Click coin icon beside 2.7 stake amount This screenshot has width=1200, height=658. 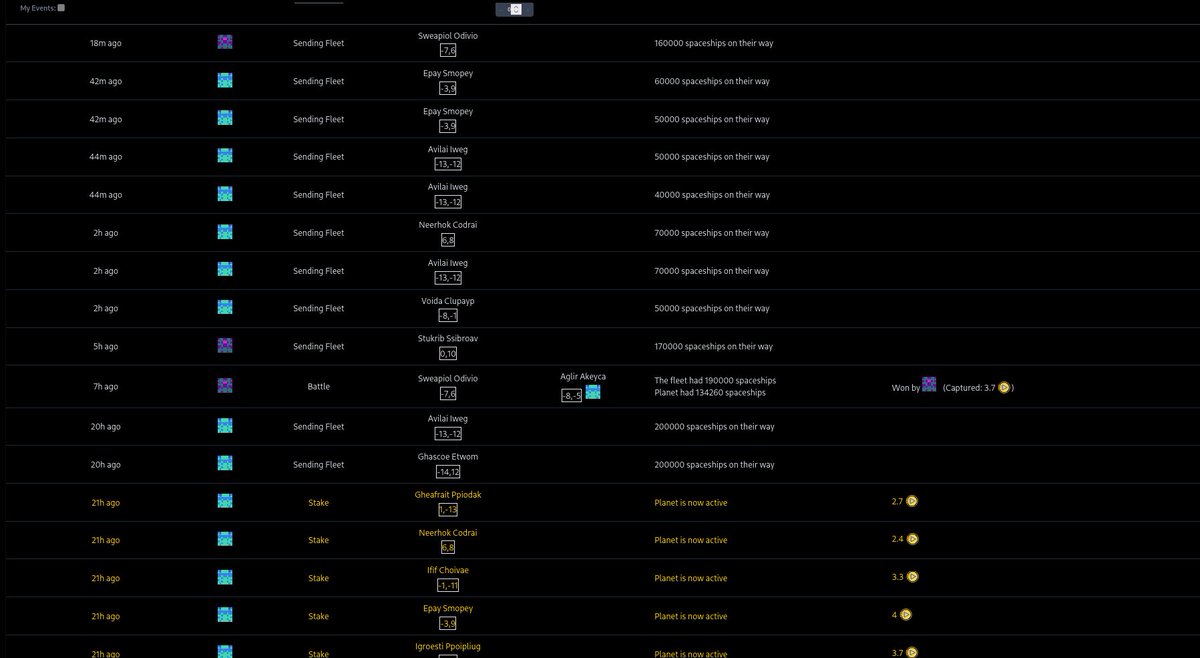pos(912,501)
